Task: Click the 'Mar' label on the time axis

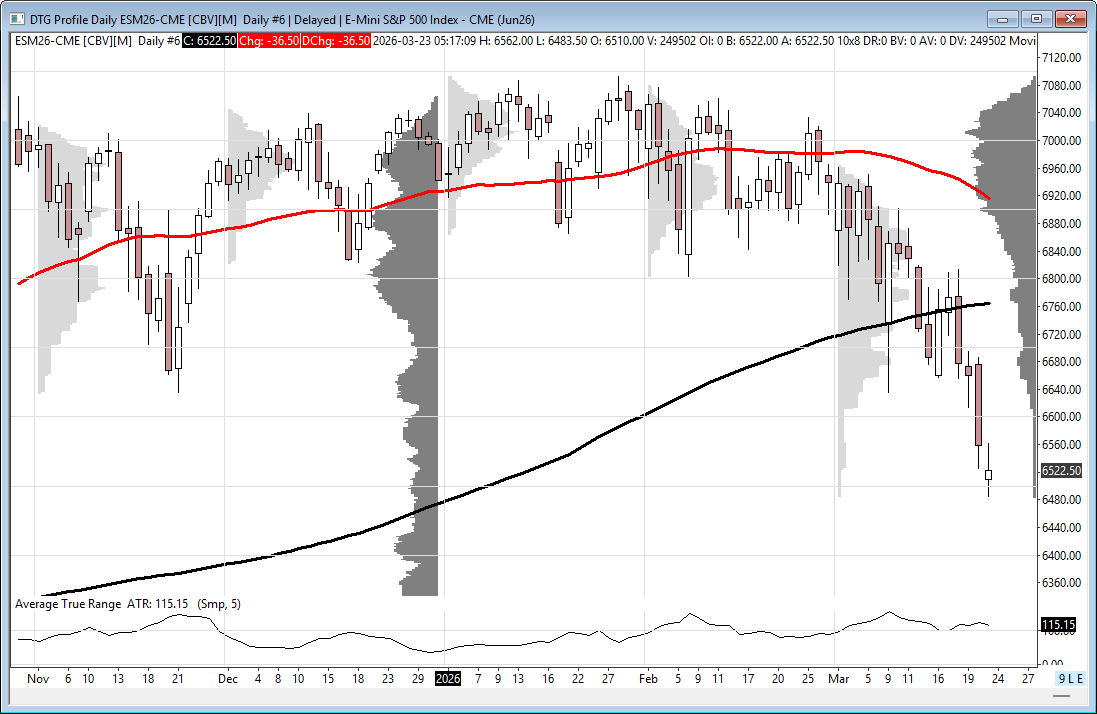Action: tap(837, 678)
